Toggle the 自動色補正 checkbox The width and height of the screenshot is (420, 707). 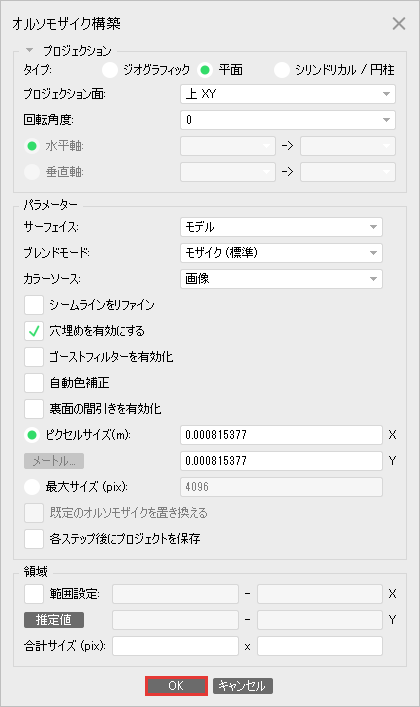pos(34,383)
